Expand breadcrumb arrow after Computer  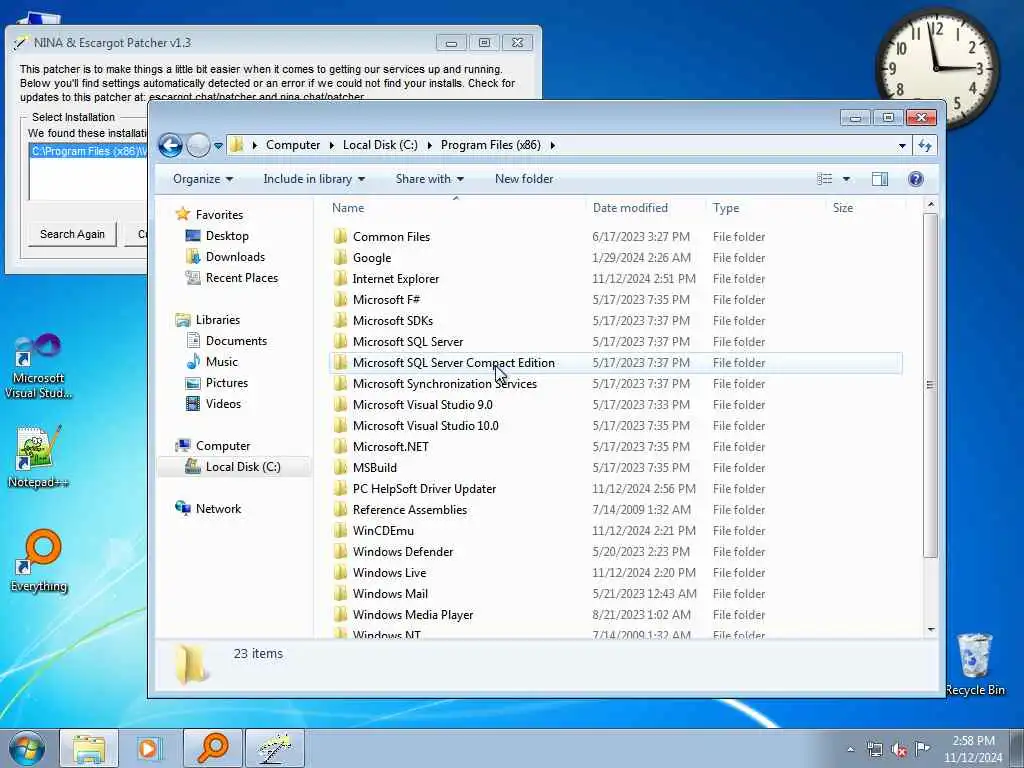coord(332,146)
